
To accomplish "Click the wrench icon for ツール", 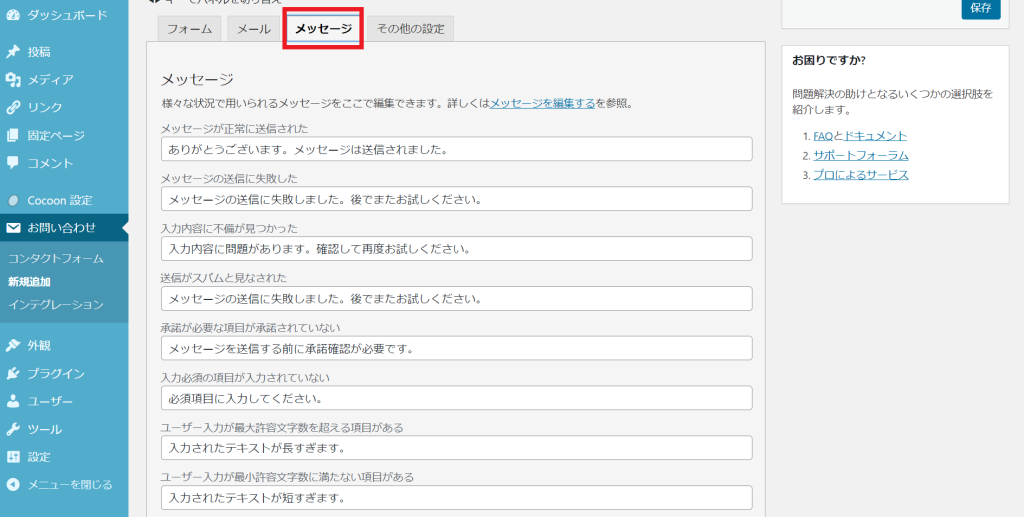I will click(13, 429).
